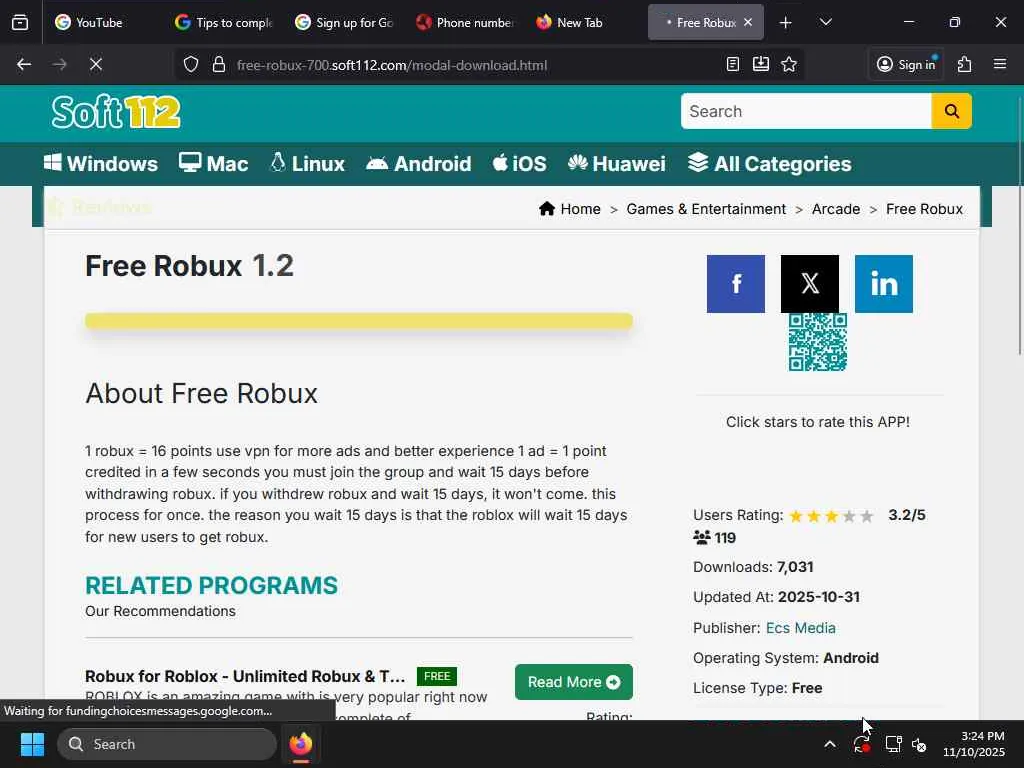Click the address bar URL

(392, 65)
